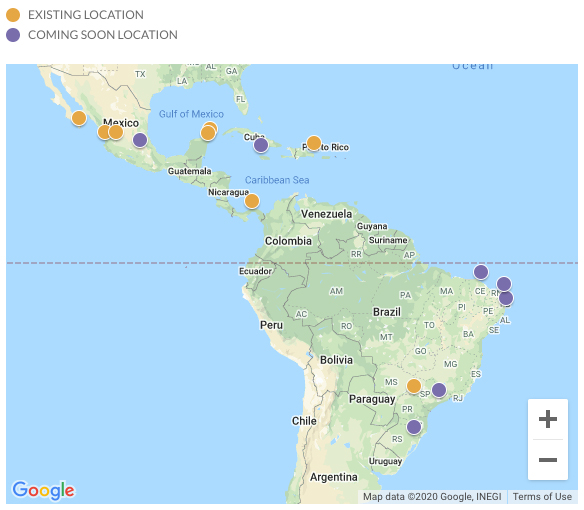
Task: Click the 'EXISTING LOCATION' legend label
Action: (86, 15)
